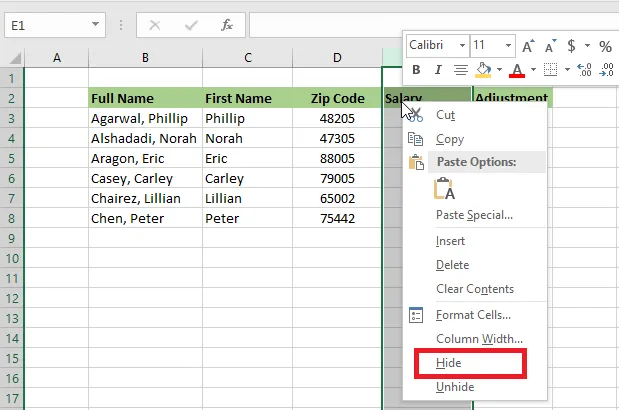Viewport: 619px width, 410px height.
Task: Click the Borders icon in mini toolbar
Action: pyautogui.click(x=550, y=70)
